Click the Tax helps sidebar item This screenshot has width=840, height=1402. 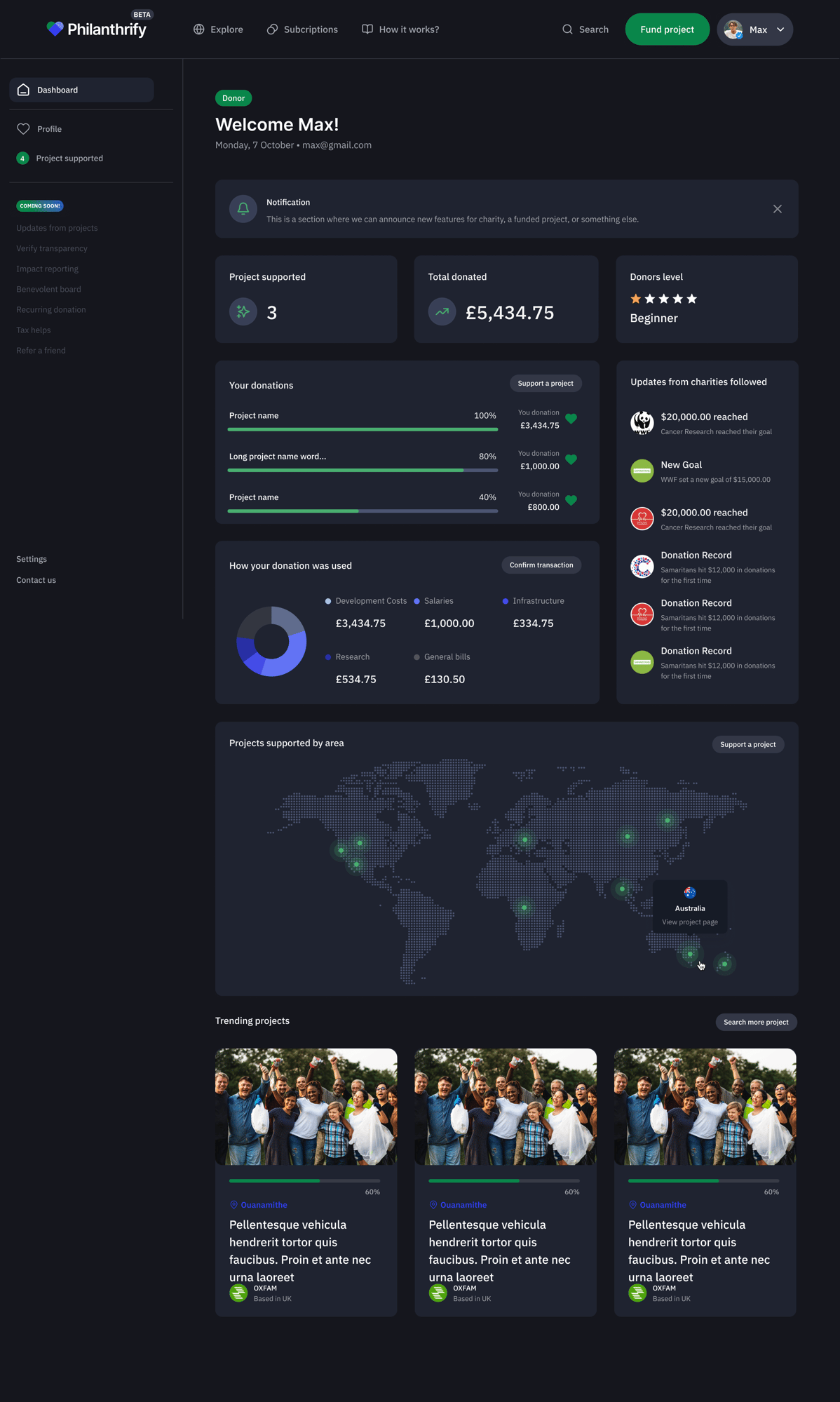(x=34, y=330)
